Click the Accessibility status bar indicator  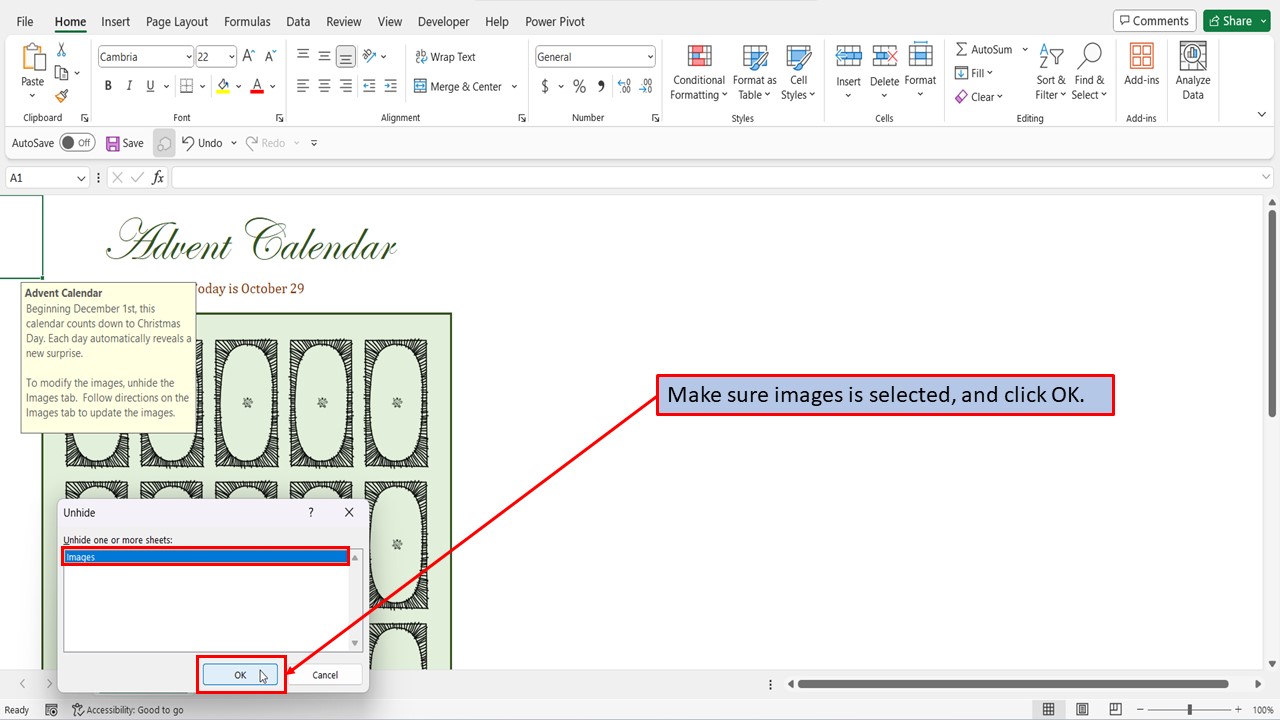pyautogui.click(x=128, y=709)
